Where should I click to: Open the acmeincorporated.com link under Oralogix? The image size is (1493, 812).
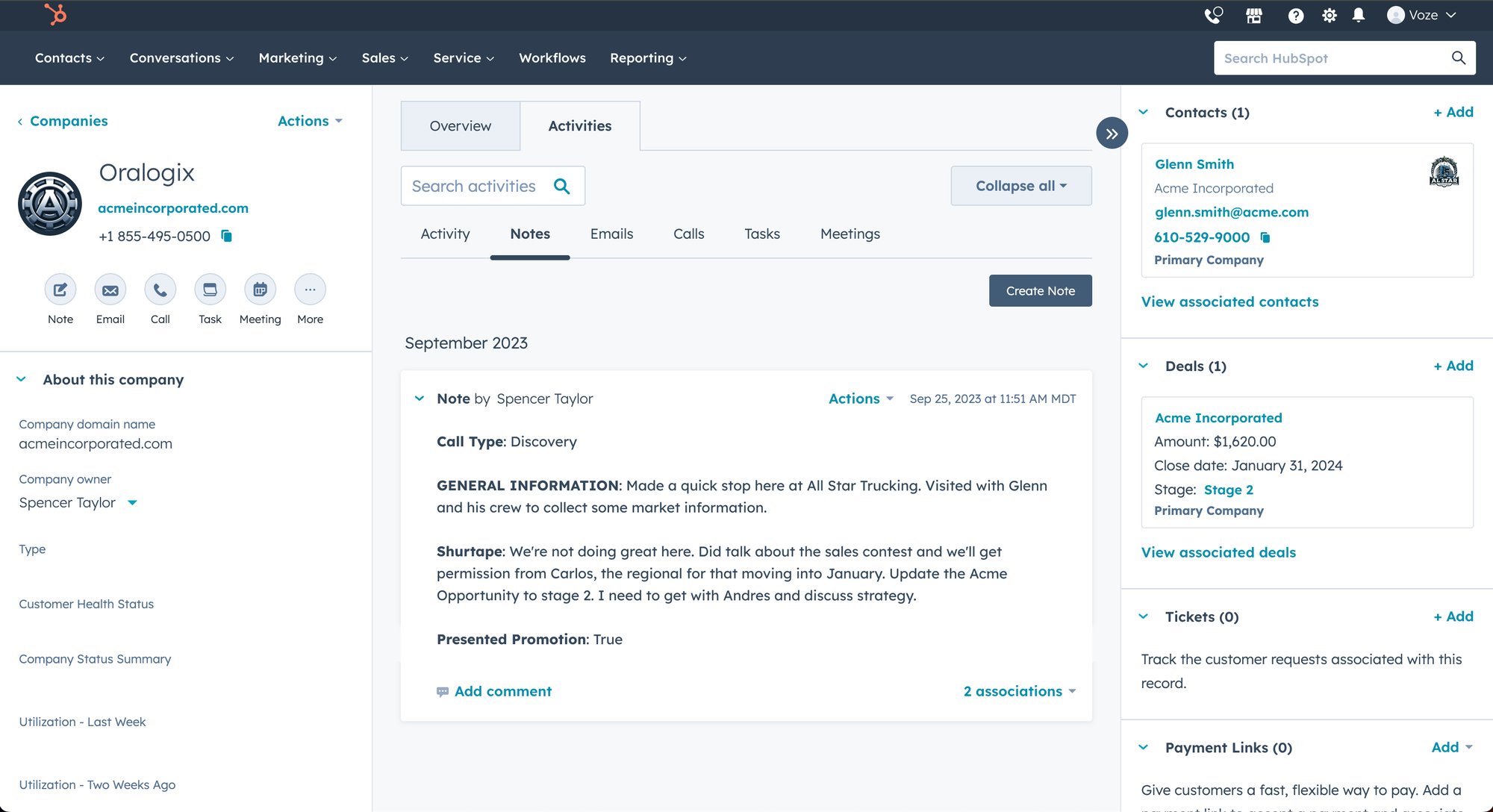[x=173, y=208]
